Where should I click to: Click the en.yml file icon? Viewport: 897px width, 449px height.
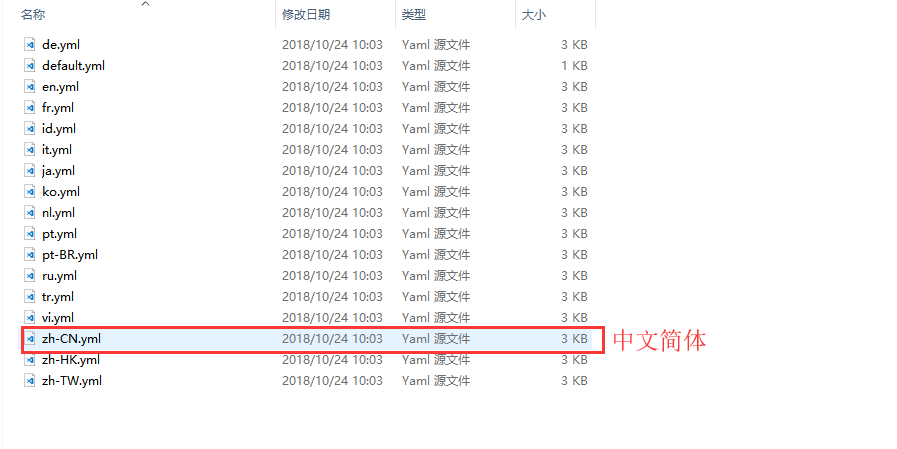(x=30, y=87)
